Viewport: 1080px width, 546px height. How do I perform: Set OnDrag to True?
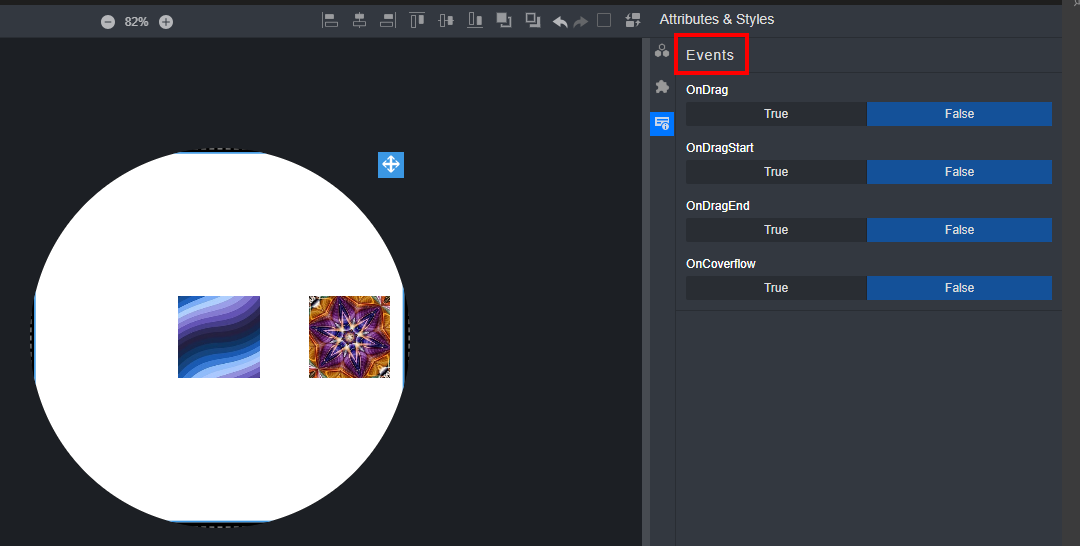776,114
